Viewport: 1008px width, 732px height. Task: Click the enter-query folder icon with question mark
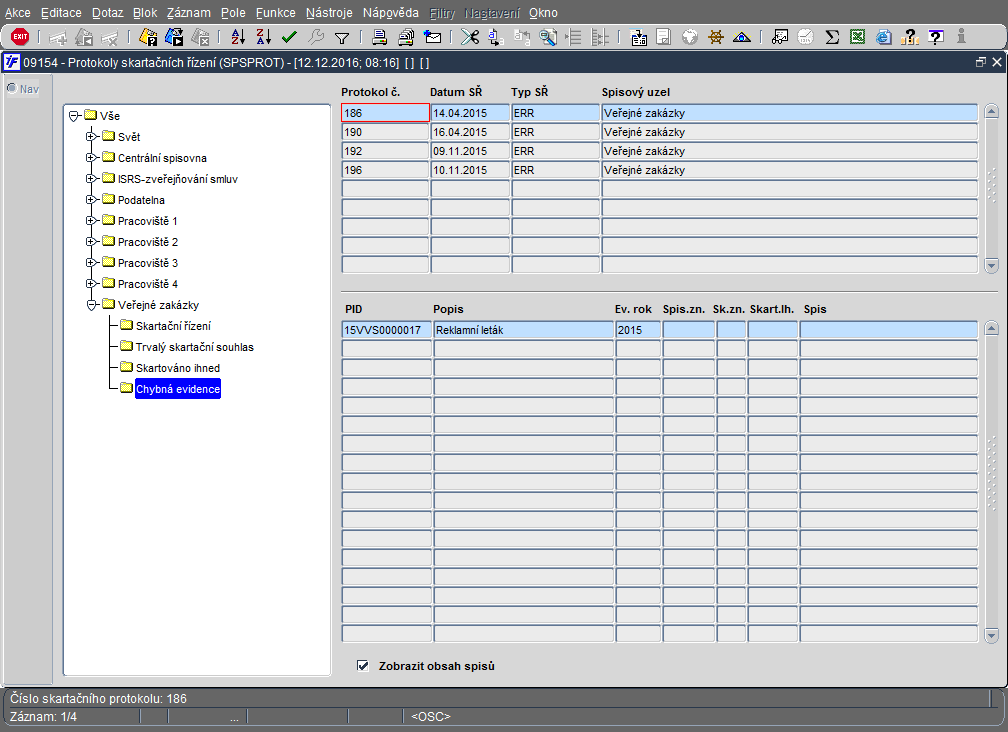[x=148, y=37]
